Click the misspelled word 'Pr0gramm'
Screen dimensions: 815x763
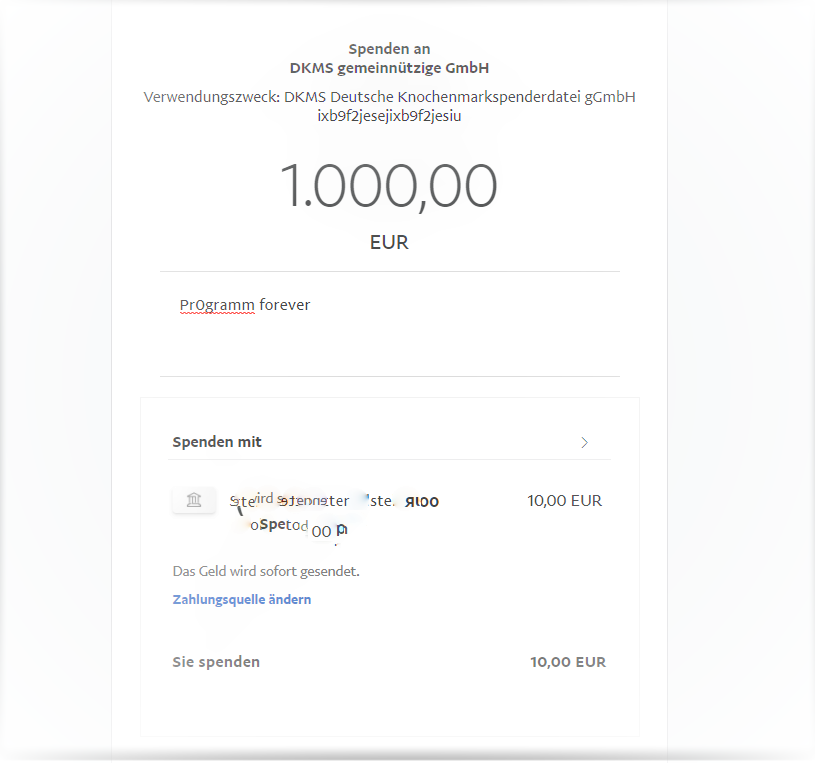(217, 305)
